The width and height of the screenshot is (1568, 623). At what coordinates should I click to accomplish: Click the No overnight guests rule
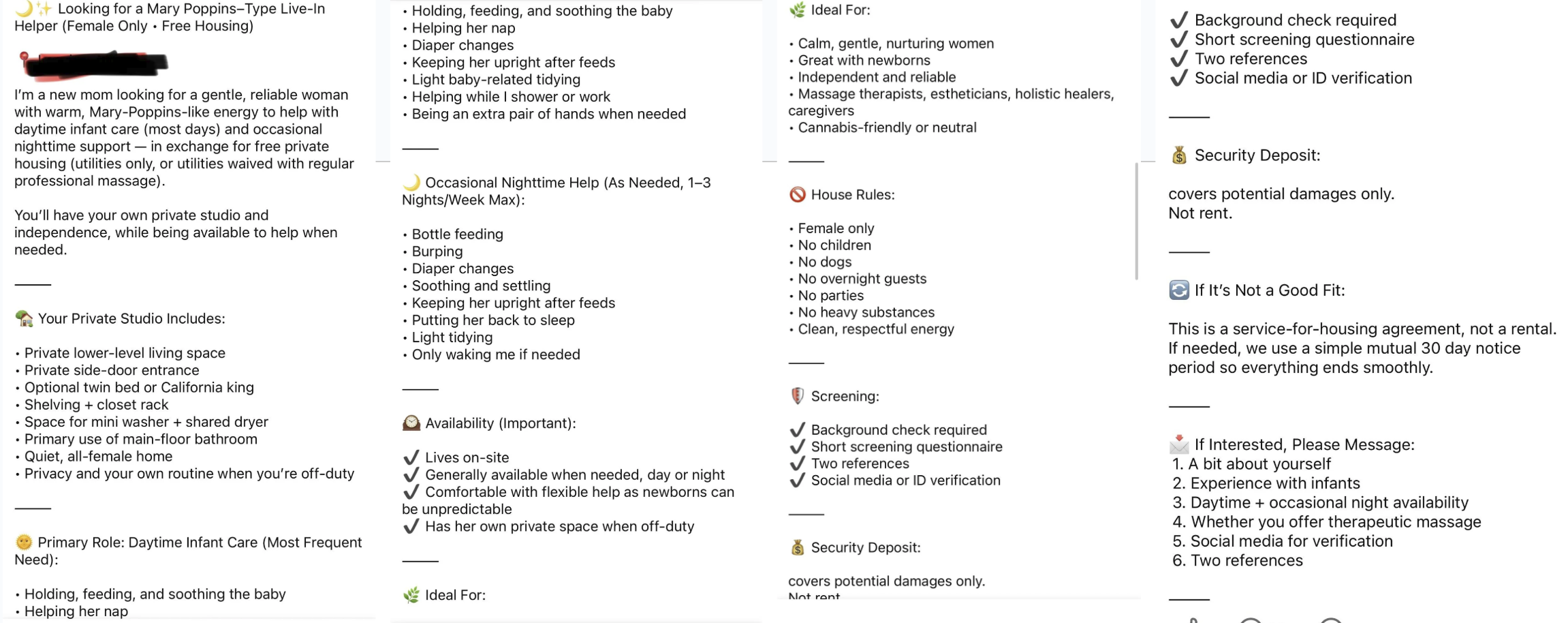coord(858,279)
